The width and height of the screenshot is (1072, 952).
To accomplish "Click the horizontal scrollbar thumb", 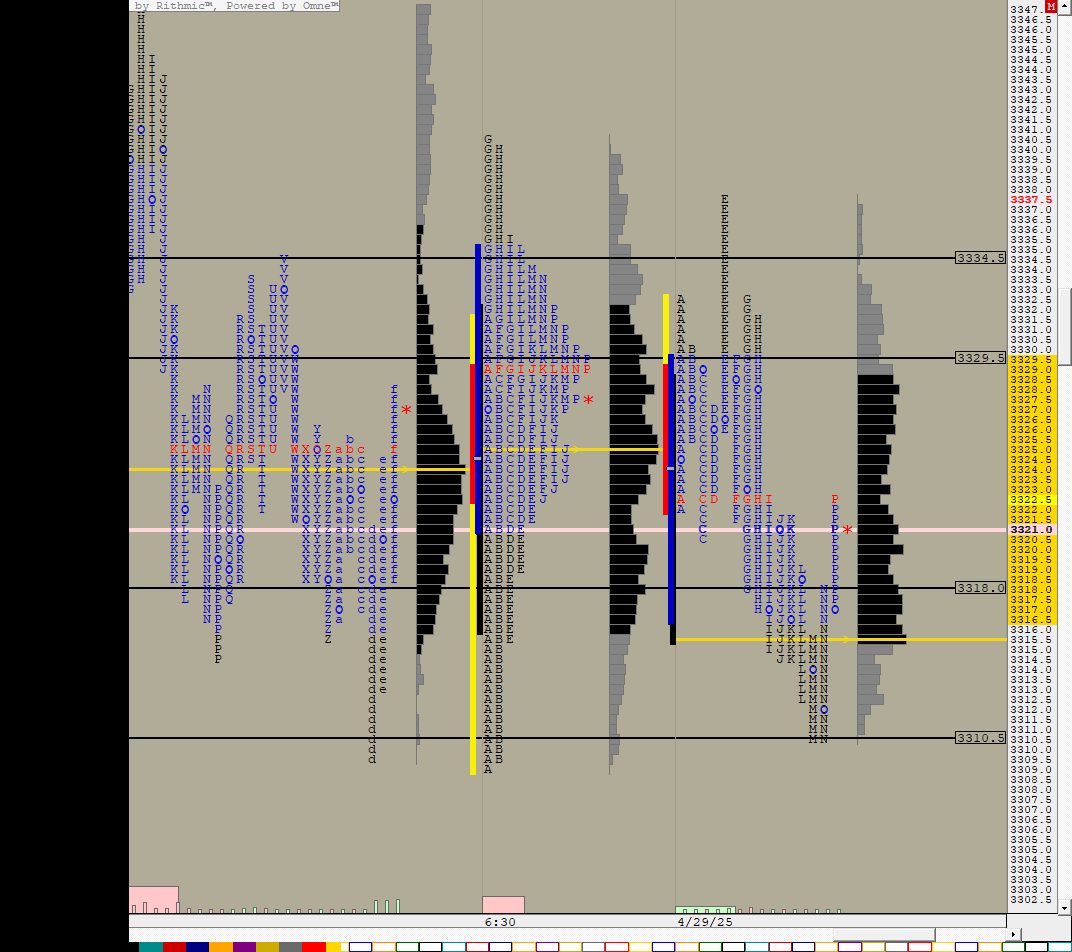I will click(x=884, y=934).
